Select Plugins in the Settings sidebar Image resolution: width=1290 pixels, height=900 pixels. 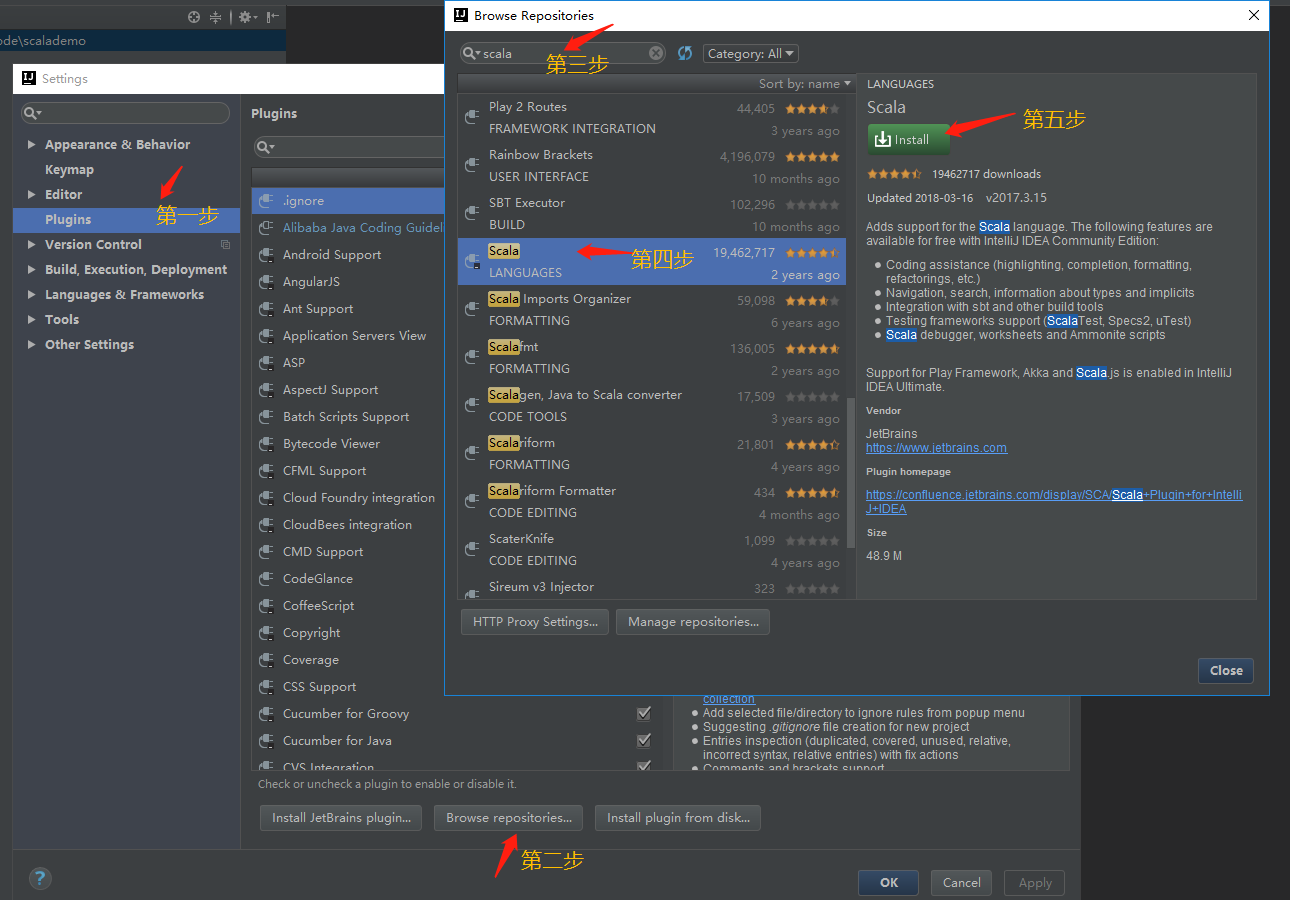point(127,219)
